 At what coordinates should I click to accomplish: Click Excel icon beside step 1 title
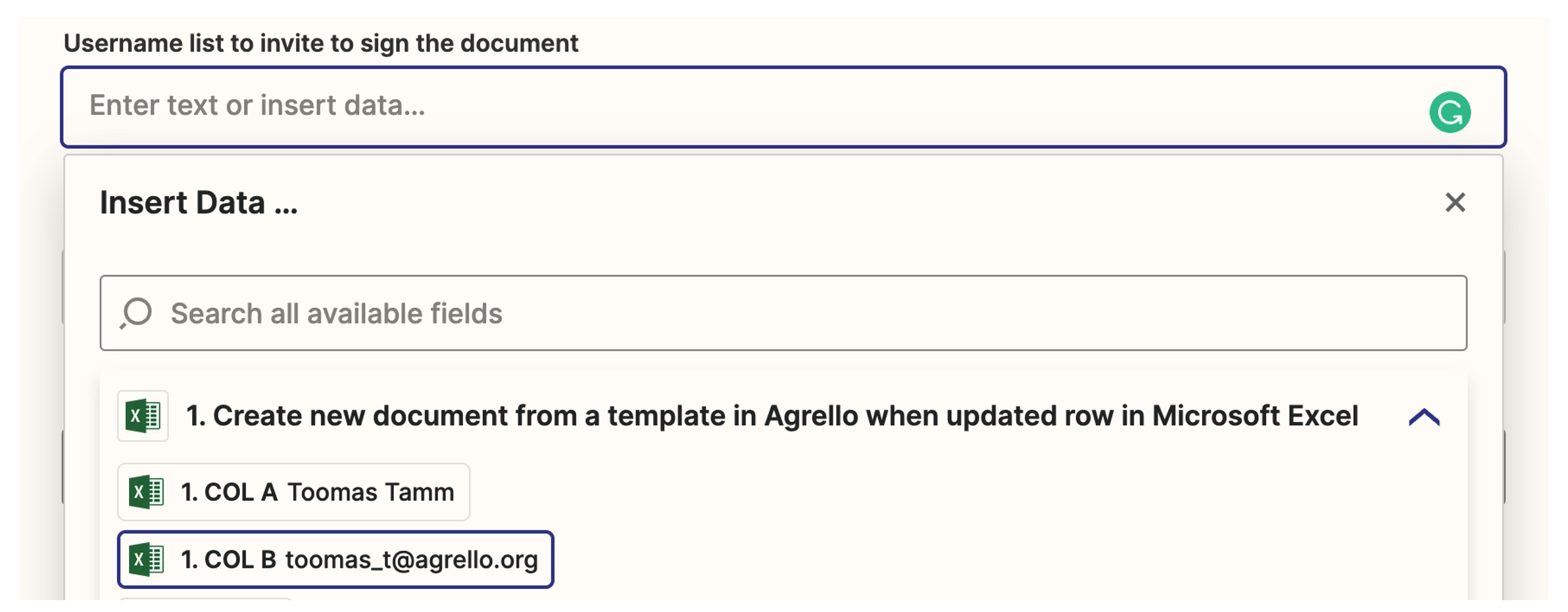[x=143, y=416]
